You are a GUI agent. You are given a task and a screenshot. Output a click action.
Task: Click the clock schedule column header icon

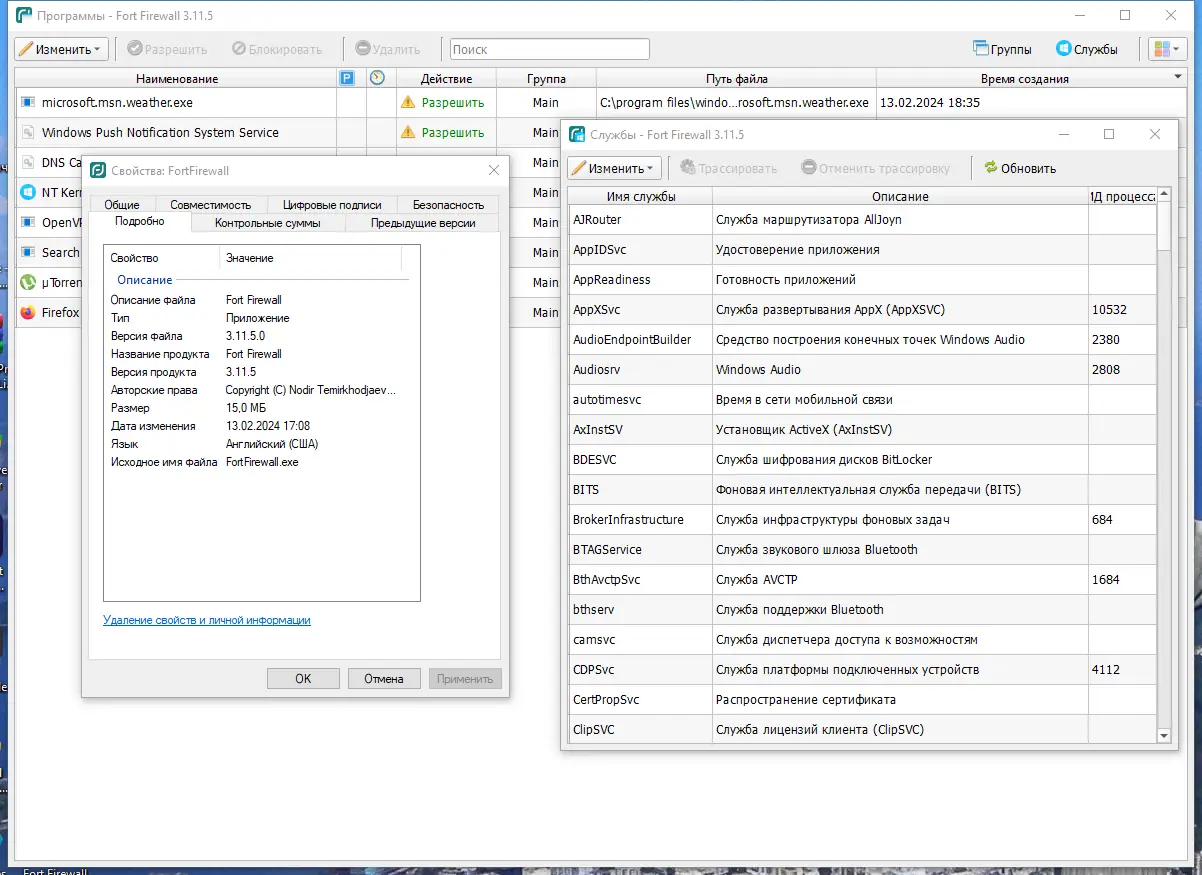coord(377,78)
